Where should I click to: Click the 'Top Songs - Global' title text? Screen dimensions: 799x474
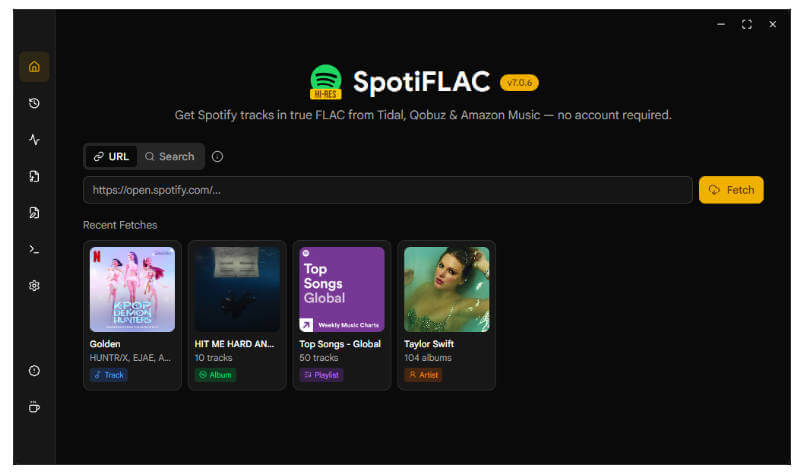[340, 344]
